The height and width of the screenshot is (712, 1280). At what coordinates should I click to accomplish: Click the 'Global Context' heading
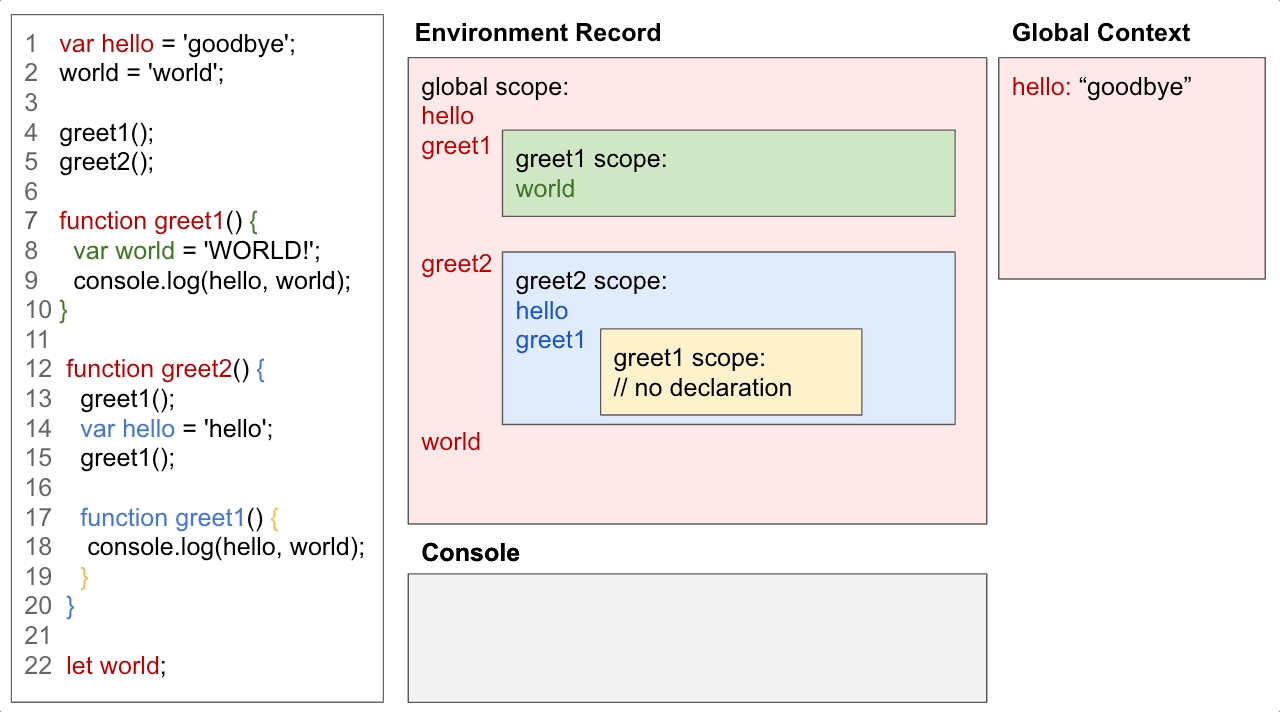[1100, 33]
